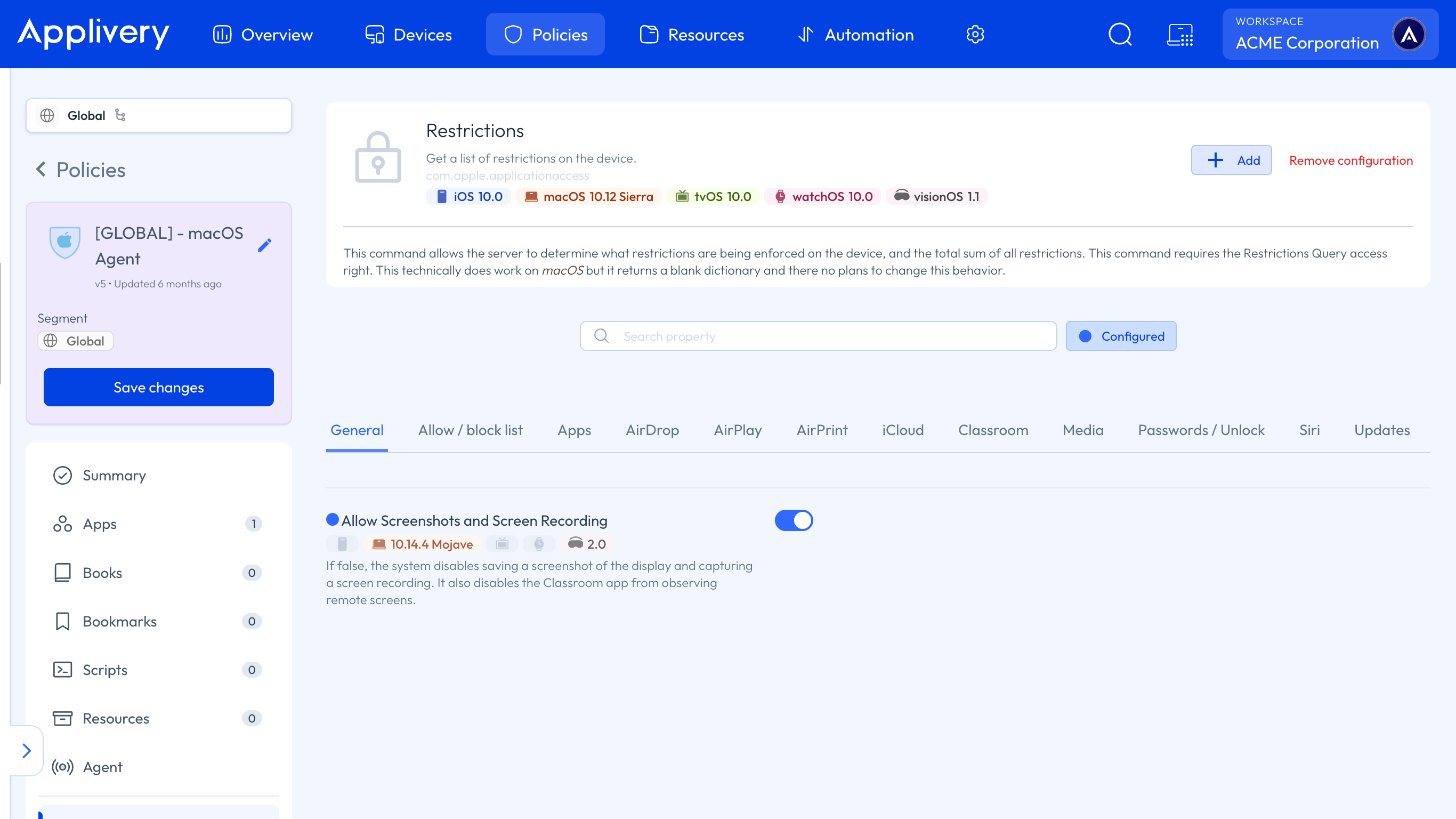Click the segment tree icon beside Global
This screenshot has width=1456, height=819.
(120, 115)
